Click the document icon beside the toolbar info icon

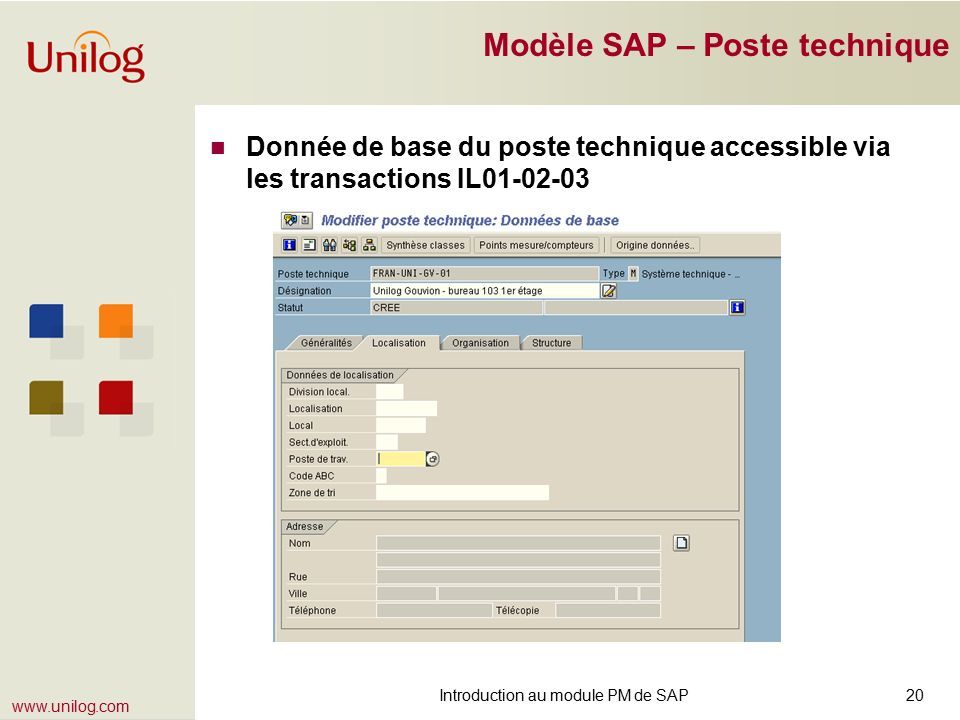(310, 246)
